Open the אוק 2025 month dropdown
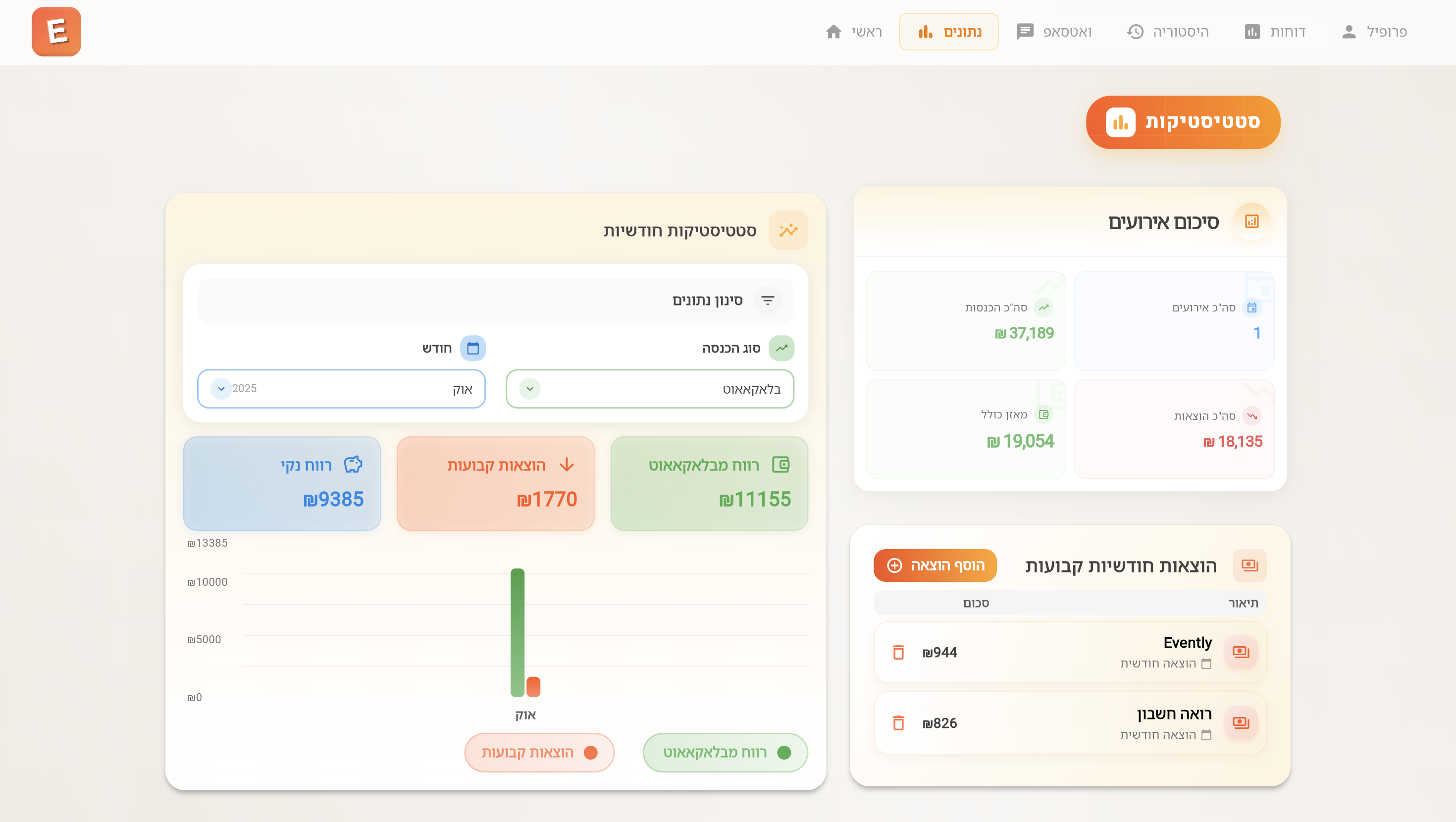This screenshot has width=1456, height=822. 341,389
